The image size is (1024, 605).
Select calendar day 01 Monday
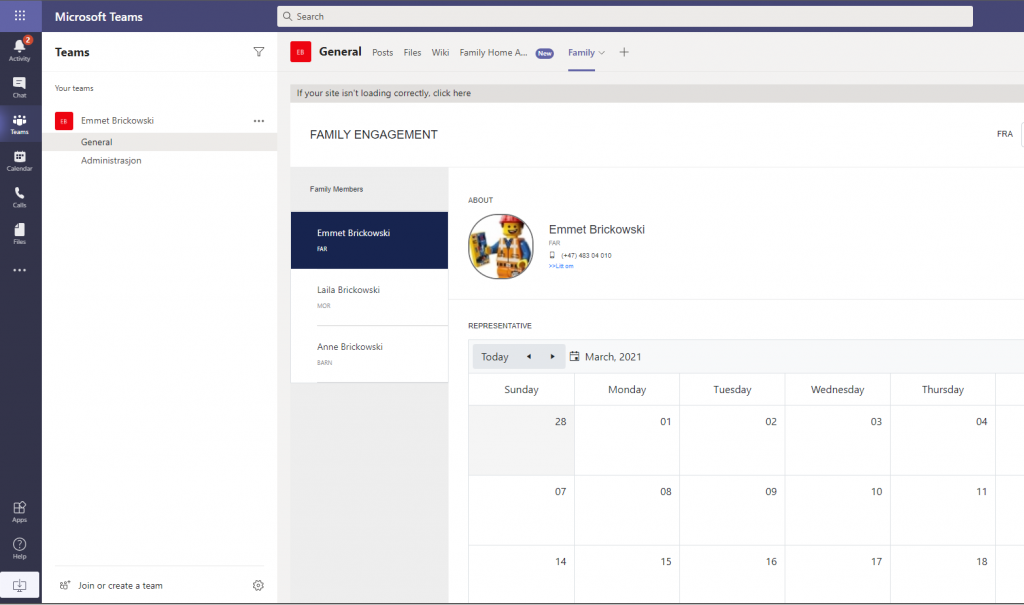point(627,440)
